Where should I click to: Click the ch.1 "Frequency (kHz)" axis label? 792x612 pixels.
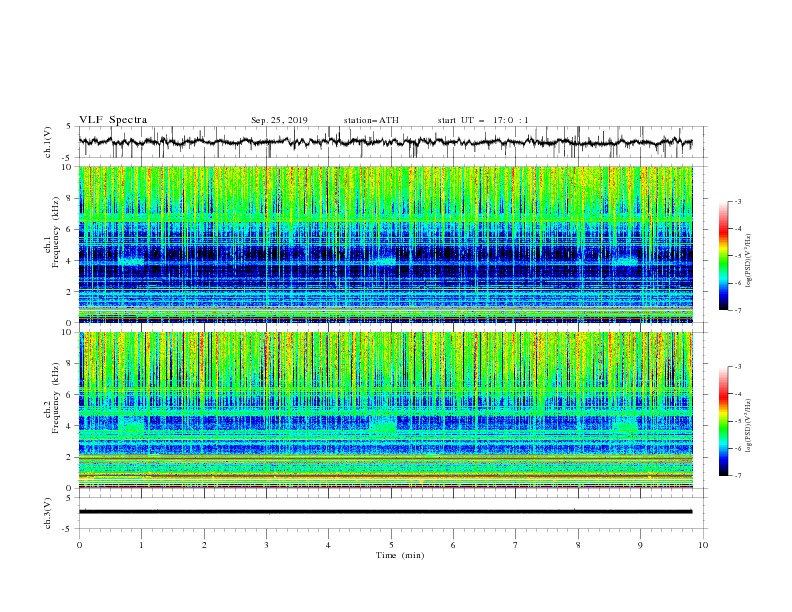point(56,230)
